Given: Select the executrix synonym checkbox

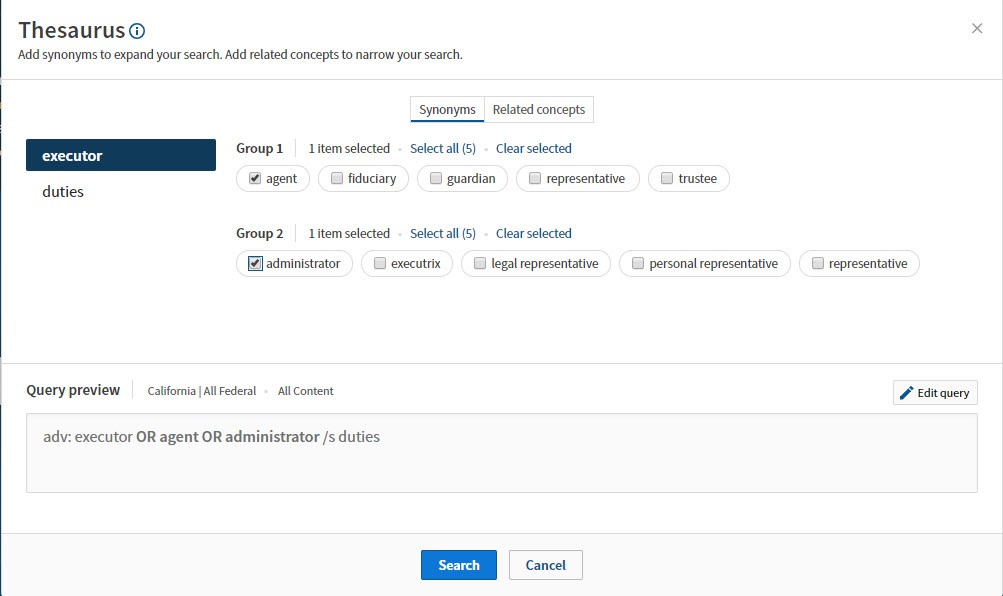Looking at the screenshot, I should pyautogui.click(x=380, y=264).
